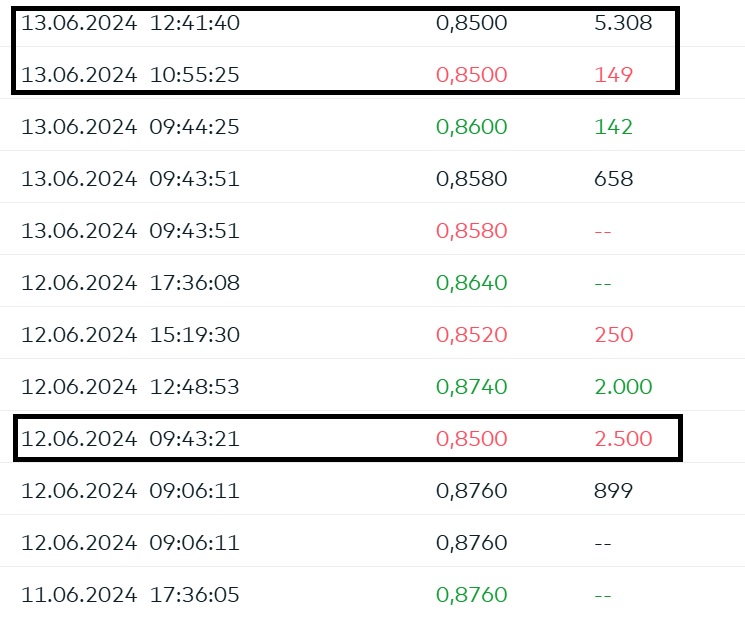Click the red 250 volume value
This screenshot has width=745, height=617.
coord(613,335)
